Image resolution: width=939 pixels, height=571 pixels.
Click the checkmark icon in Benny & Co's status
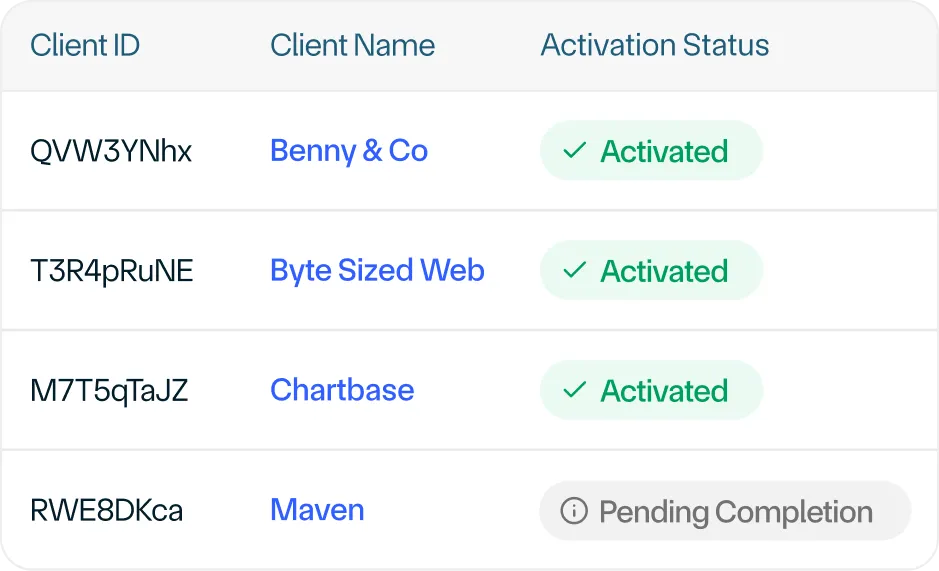(x=574, y=150)
